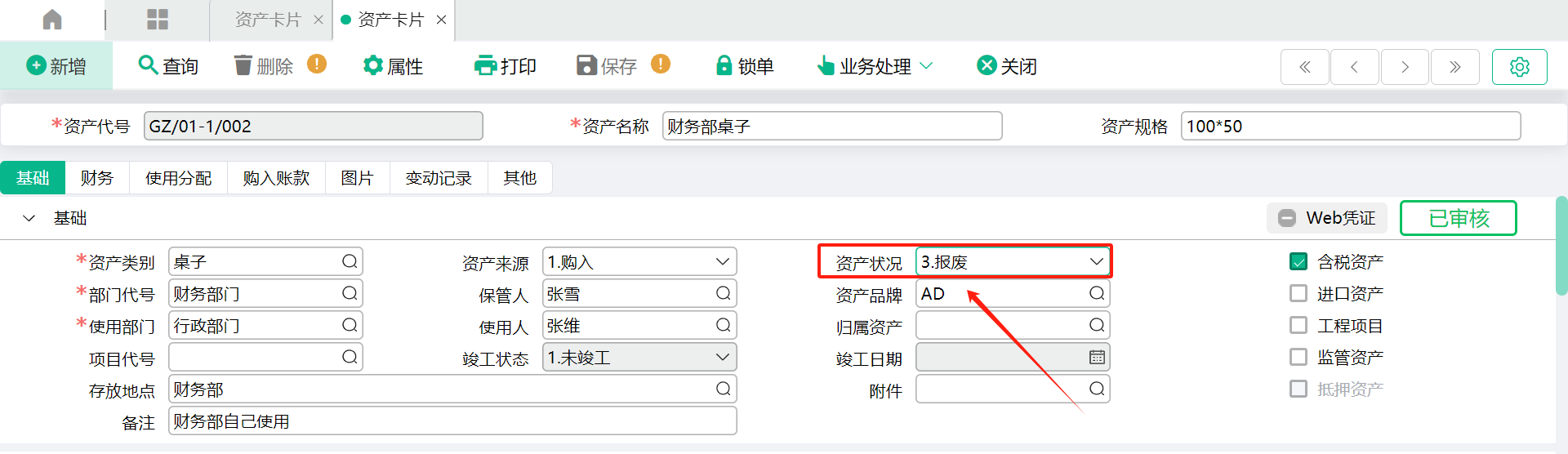Open the grid apps menu icon
1568x454 pixels.
(x=158, y=20)
